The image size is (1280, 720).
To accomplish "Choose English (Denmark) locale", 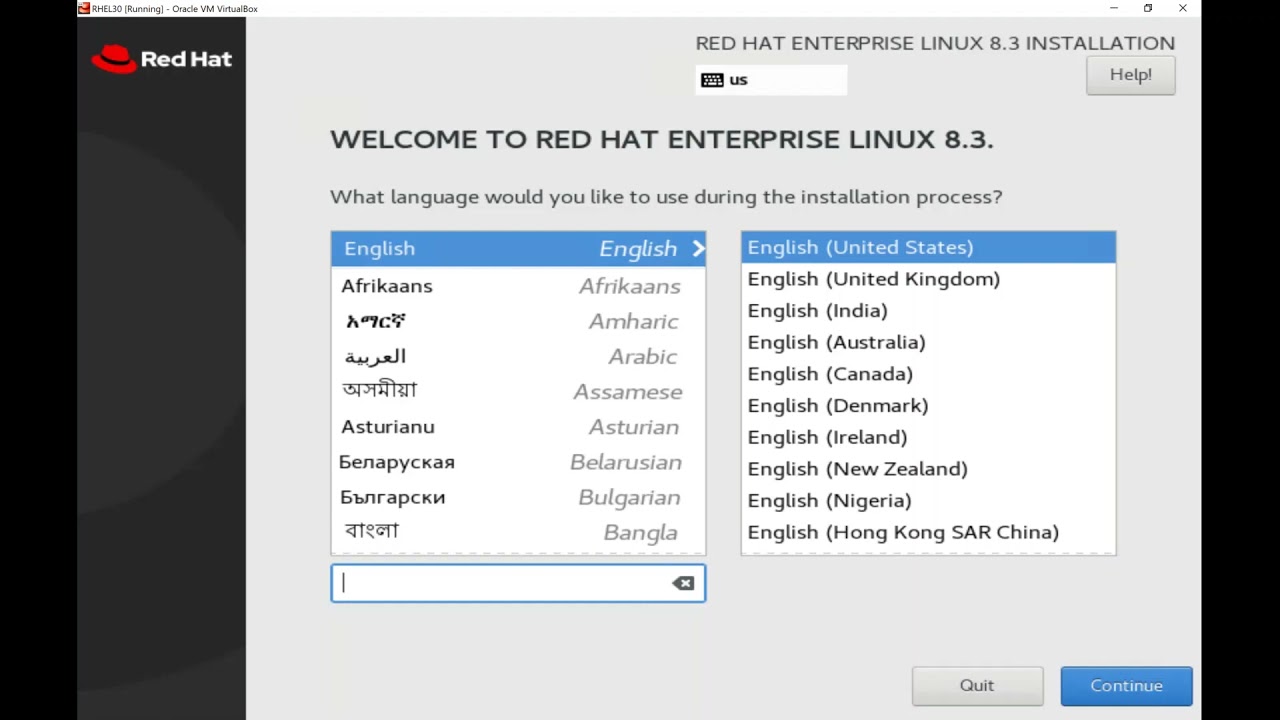I will [x=928, y=406].
